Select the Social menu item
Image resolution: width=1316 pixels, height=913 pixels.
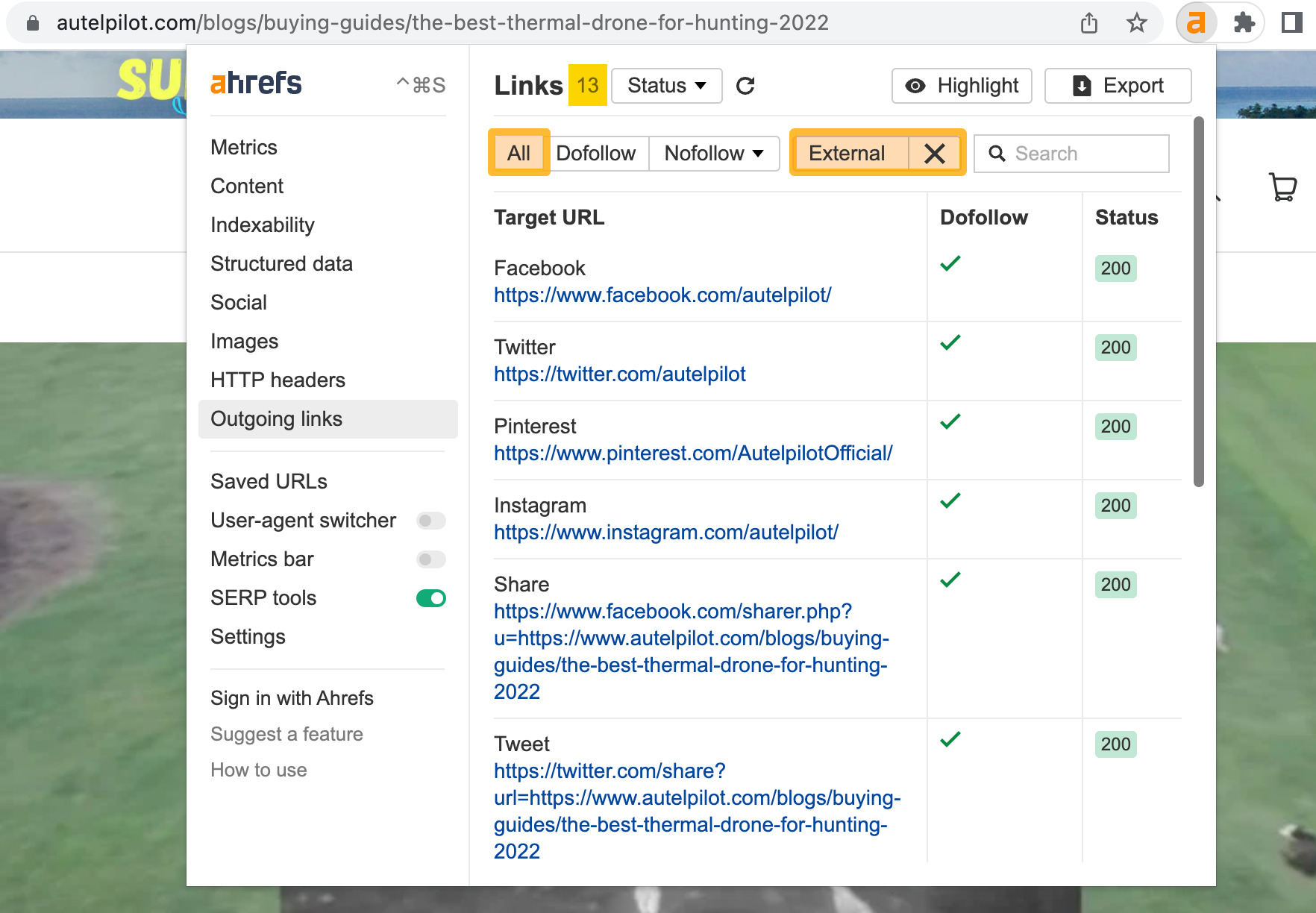tap(239, 303)
